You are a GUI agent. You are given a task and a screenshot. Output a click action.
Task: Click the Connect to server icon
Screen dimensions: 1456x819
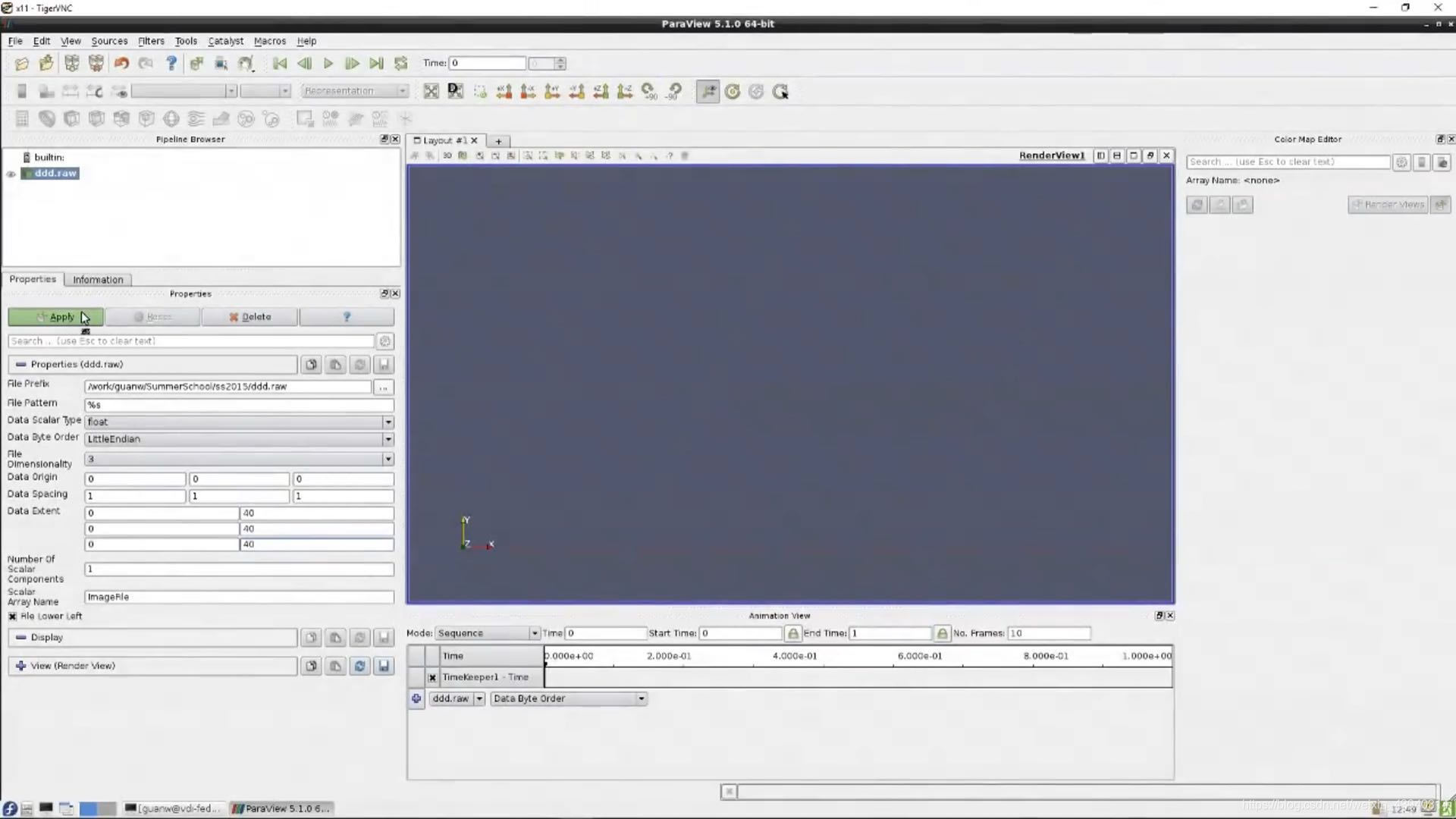pyautogui.click(x=72, y=64)
